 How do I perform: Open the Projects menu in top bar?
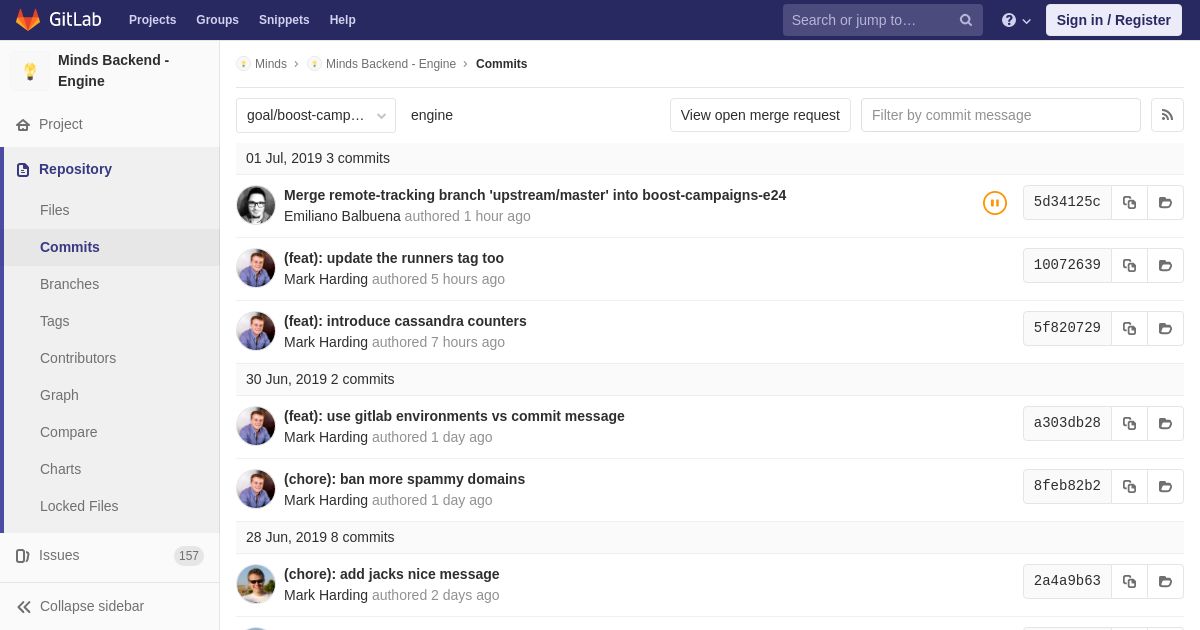(152, 20)
